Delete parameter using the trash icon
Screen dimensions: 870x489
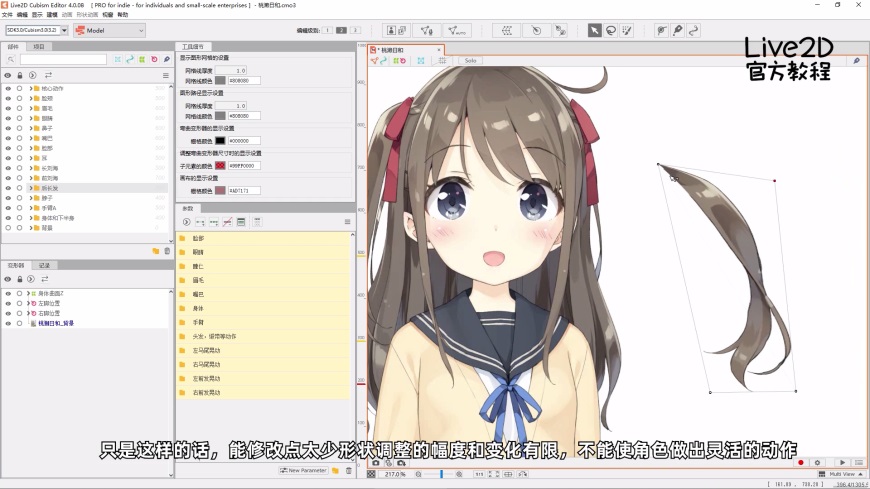click(348, 470)
